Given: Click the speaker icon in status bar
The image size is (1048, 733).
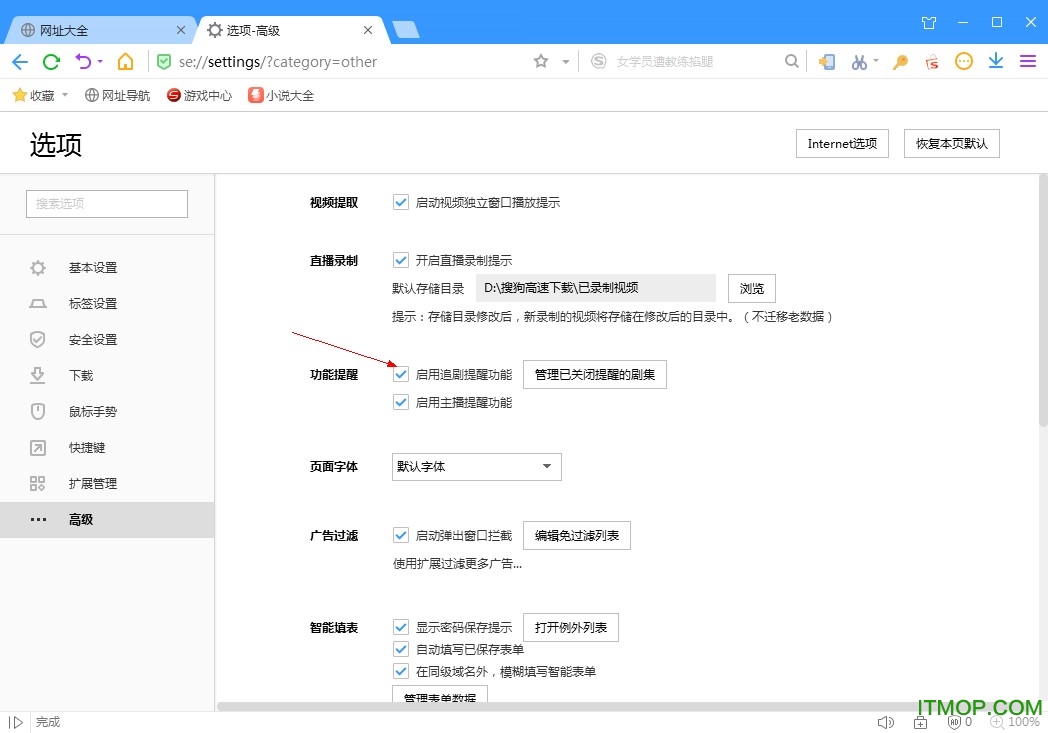Looking at the screenshot, I should (x=886, y=721).
